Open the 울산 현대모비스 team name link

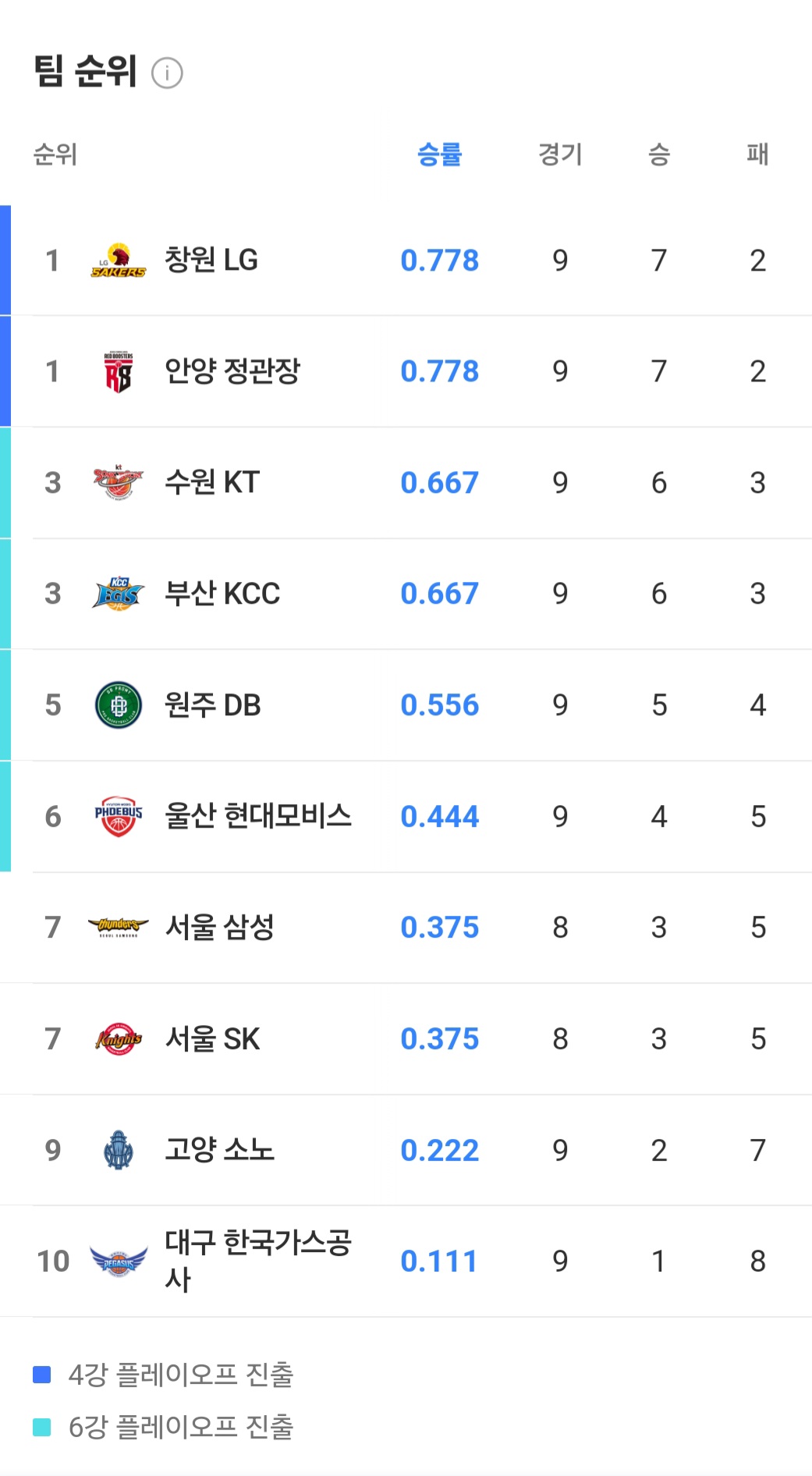click(x=257, y=816)
